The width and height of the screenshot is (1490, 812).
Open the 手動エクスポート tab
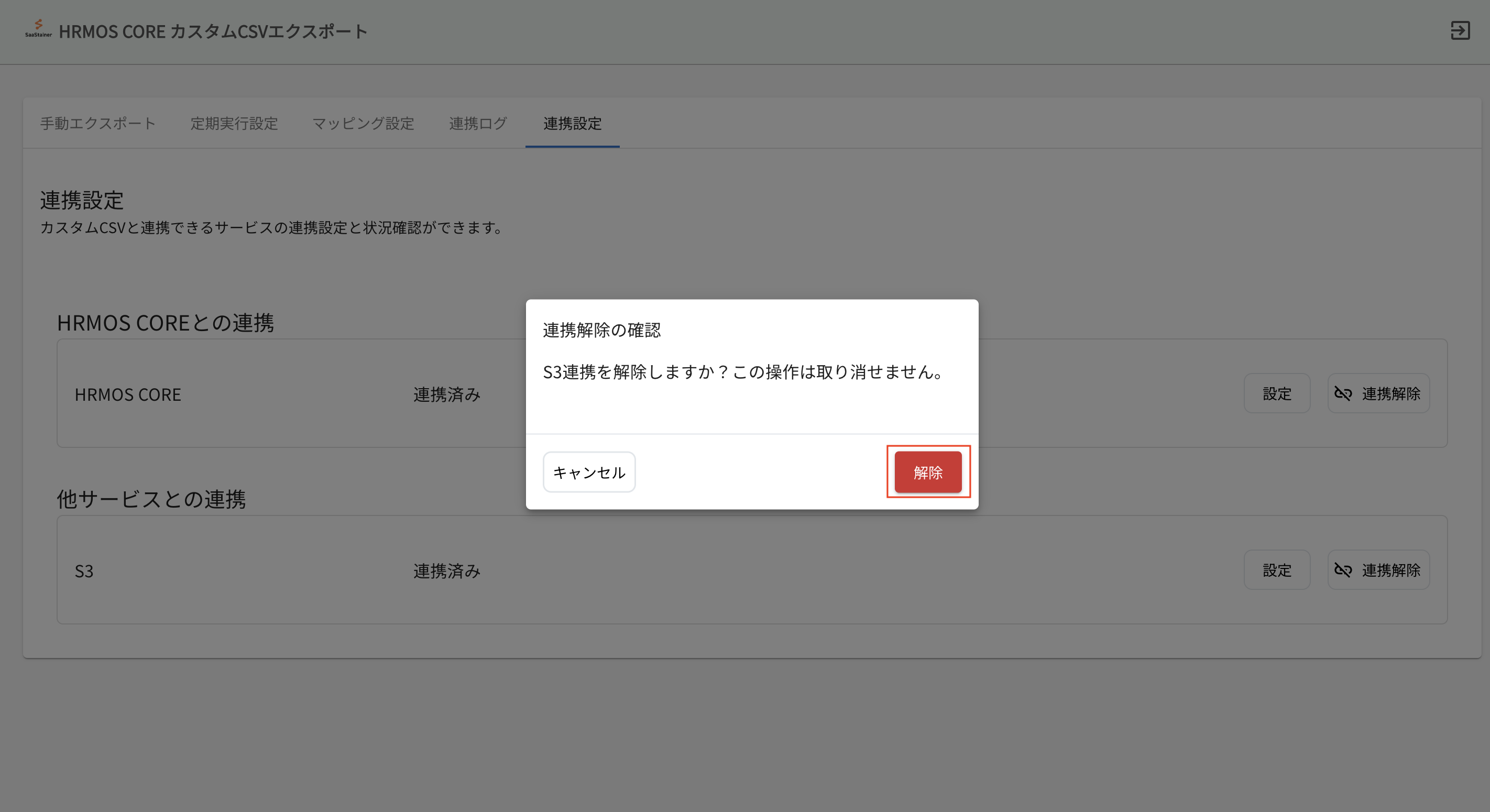[x=98, y=123]
